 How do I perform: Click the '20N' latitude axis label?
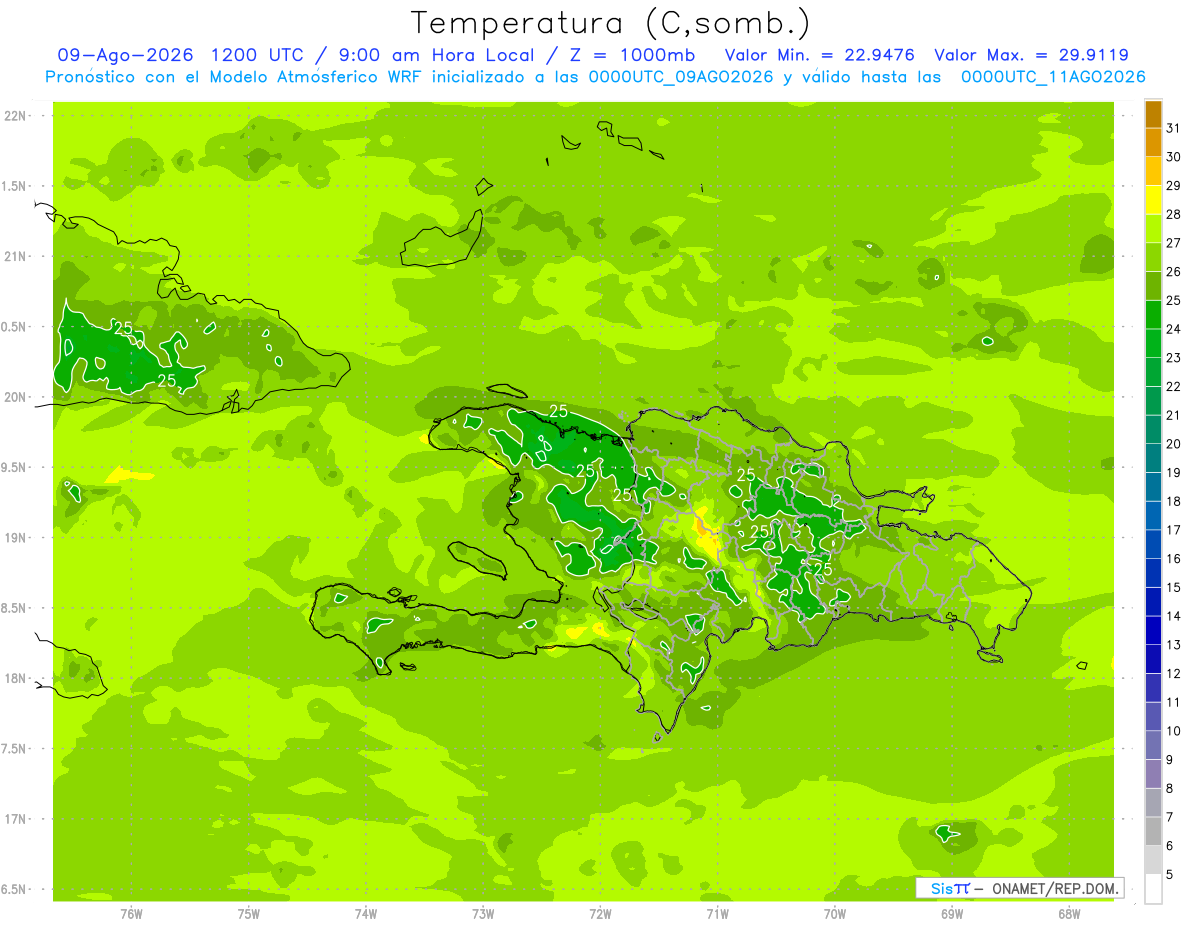pyautogui.click(x=16, y=397)
